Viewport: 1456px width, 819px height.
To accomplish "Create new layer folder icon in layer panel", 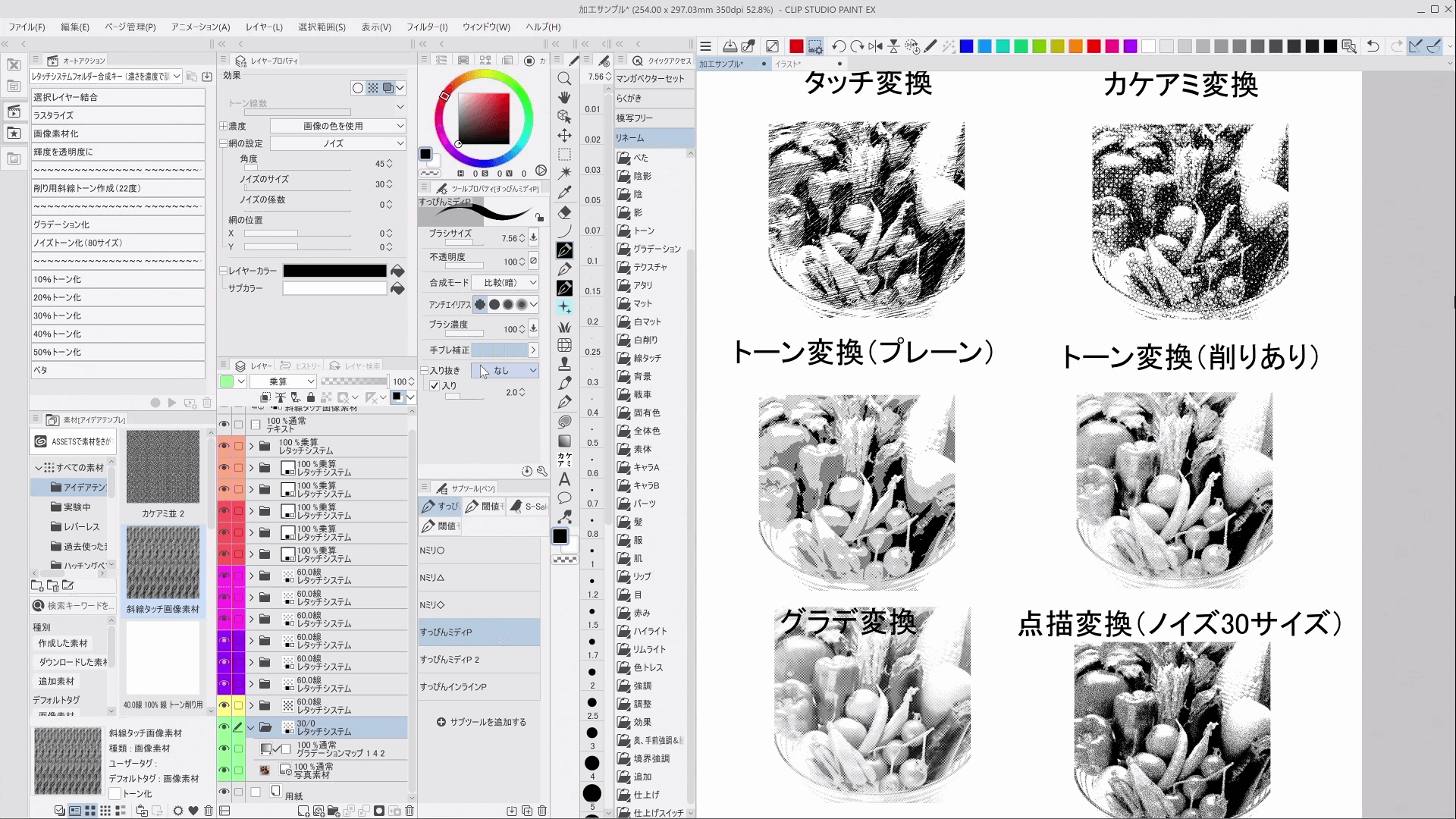I will (334, 811).
